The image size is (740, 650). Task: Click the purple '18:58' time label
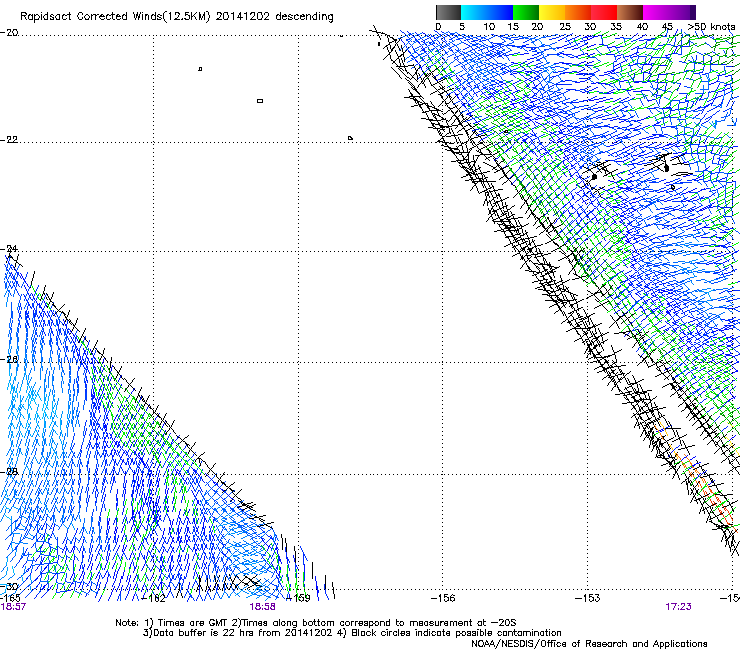click(262, 607)
